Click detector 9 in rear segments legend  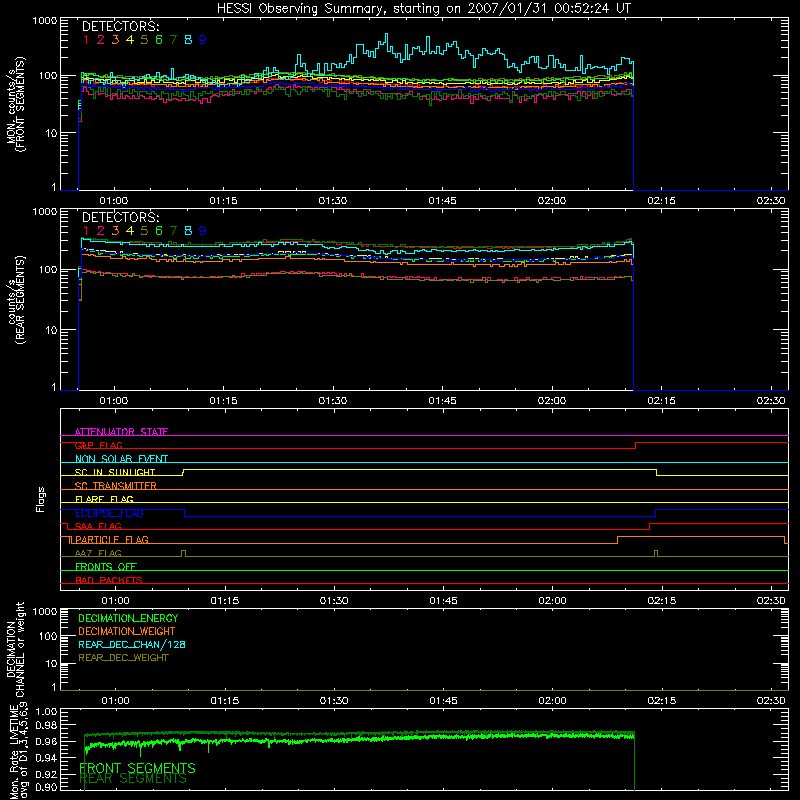pos(203,231)
